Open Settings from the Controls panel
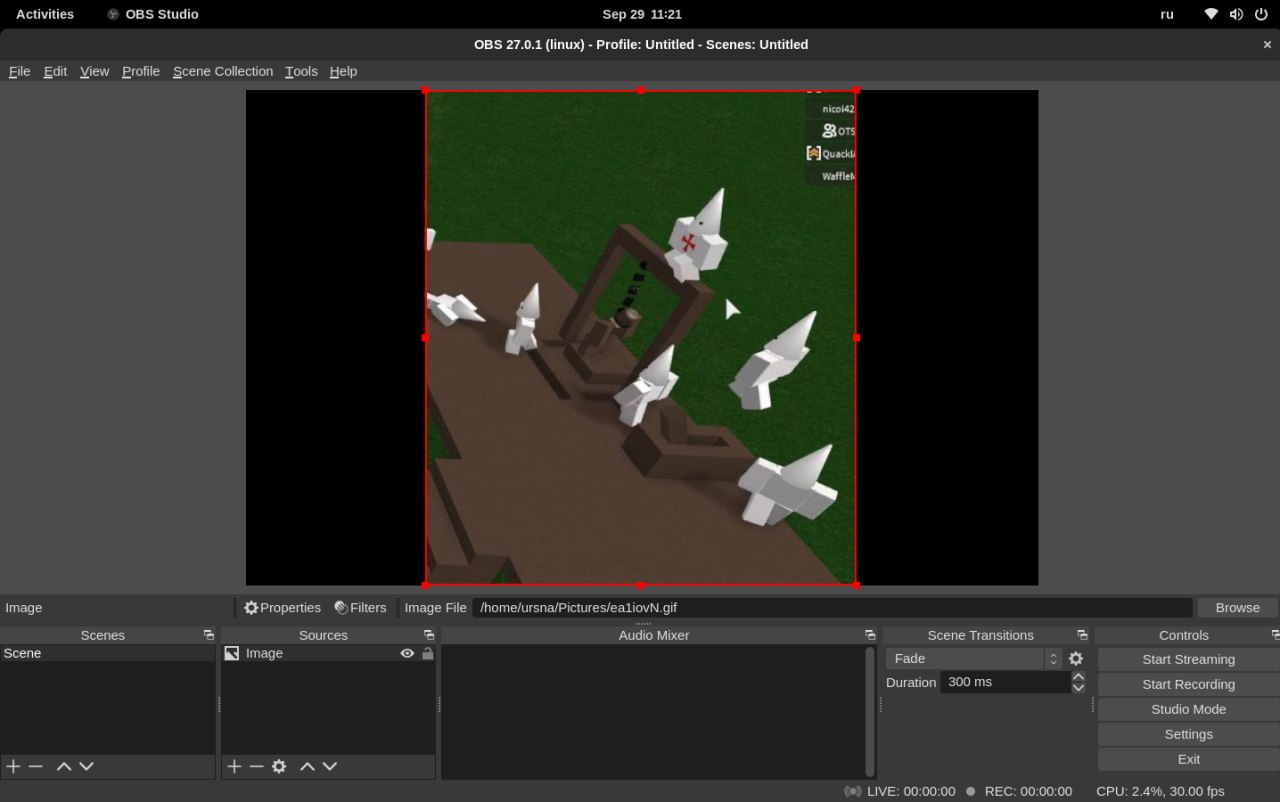This screenshot has width=1280, height=802. (x=1188, y=734)
